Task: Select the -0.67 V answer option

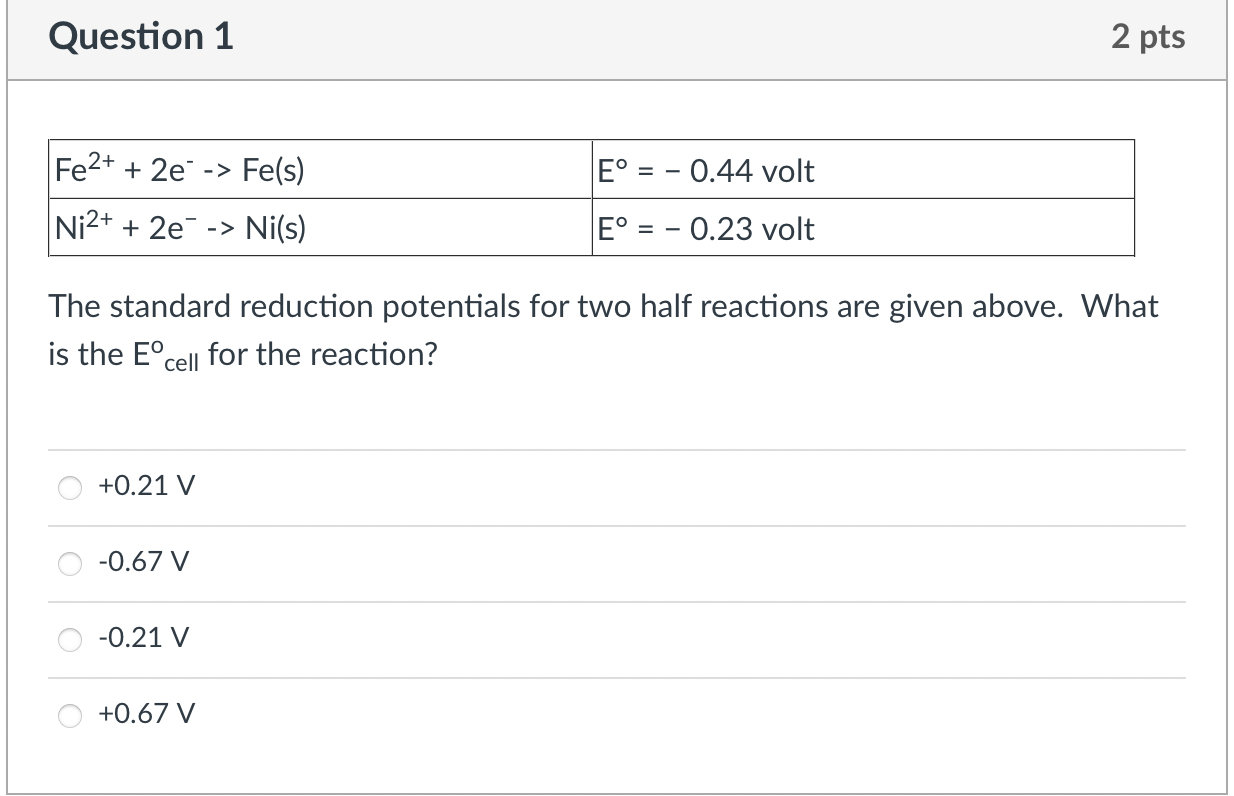Action: [70, 563]
